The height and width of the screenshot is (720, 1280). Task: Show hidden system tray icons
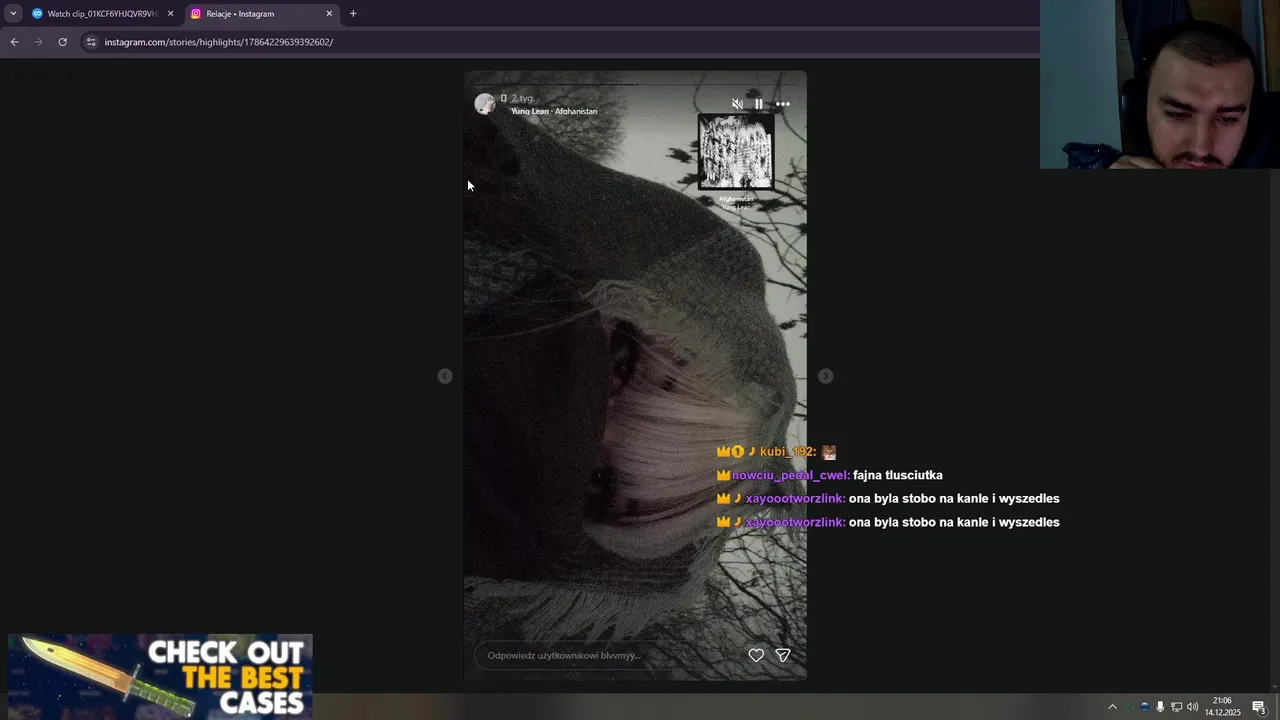pos(1112,707)
